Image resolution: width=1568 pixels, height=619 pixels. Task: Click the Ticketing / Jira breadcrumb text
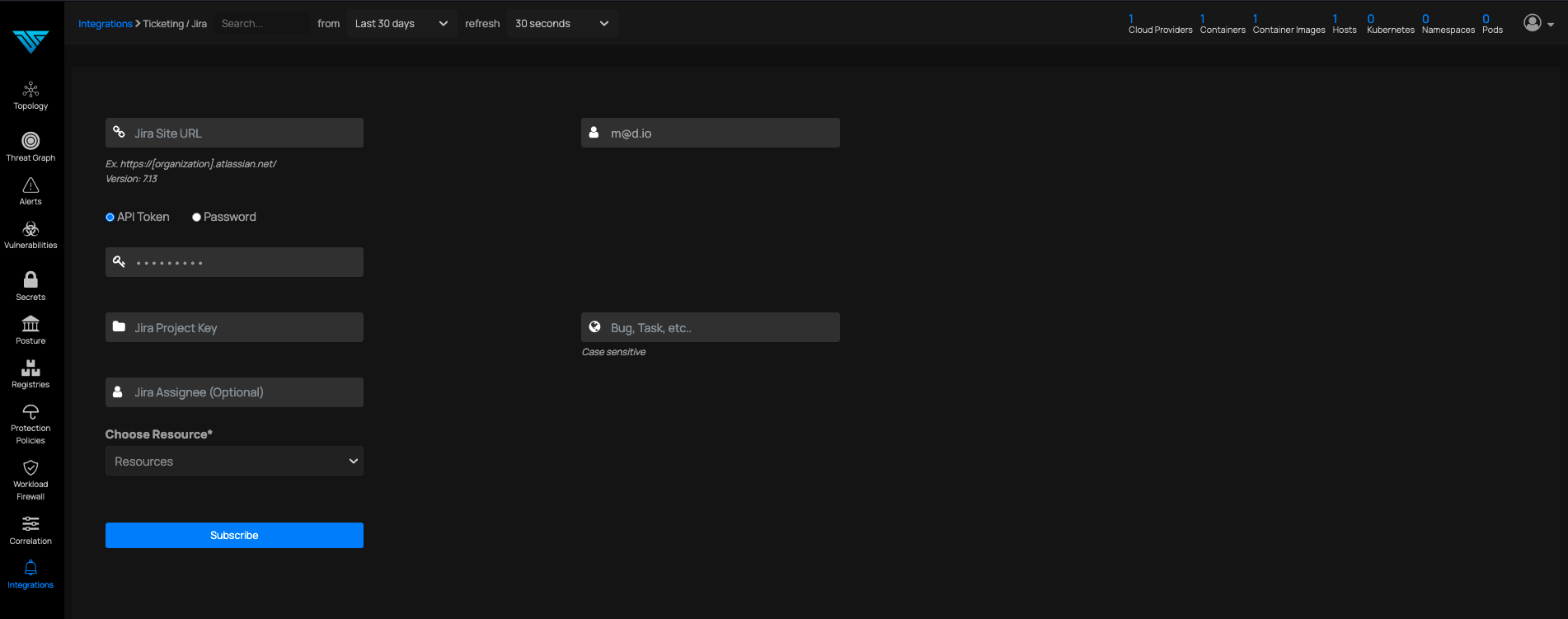coord(175,24)
